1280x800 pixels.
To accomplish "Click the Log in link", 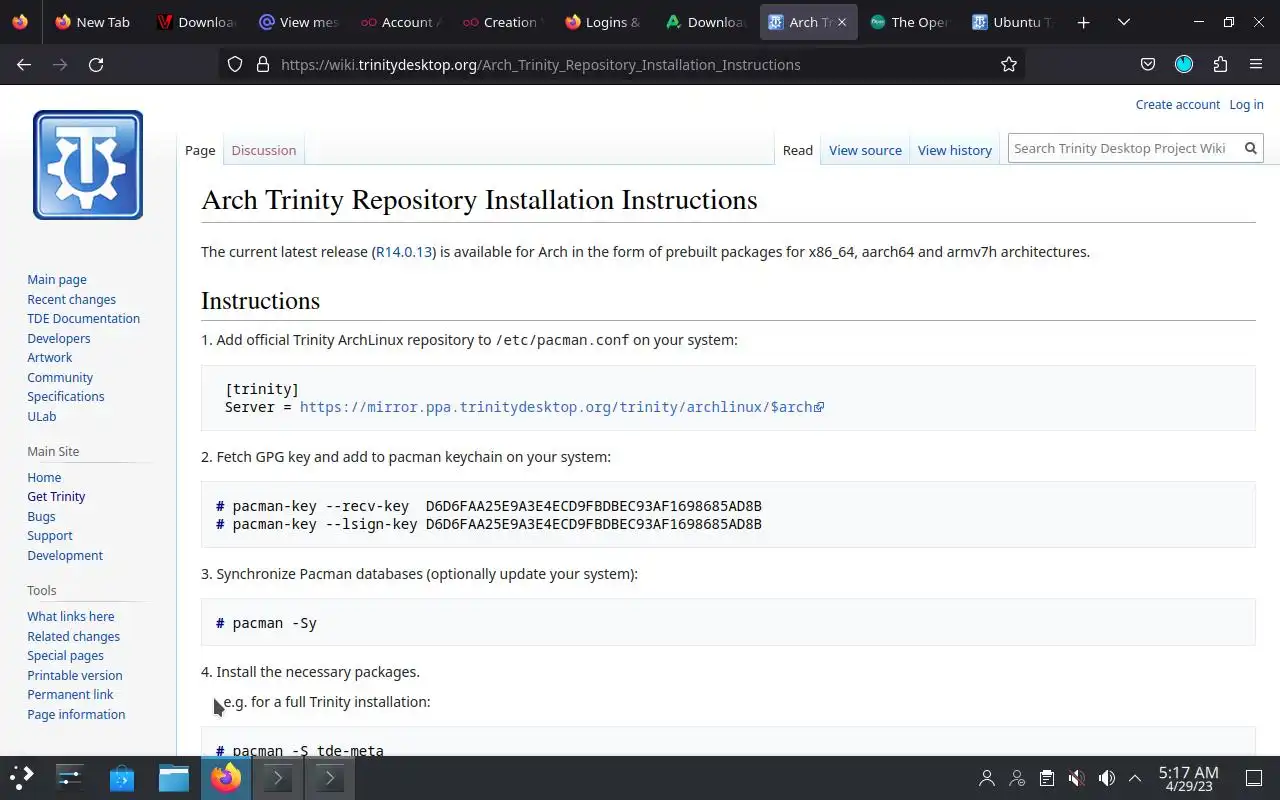I will coord(1246,104).
